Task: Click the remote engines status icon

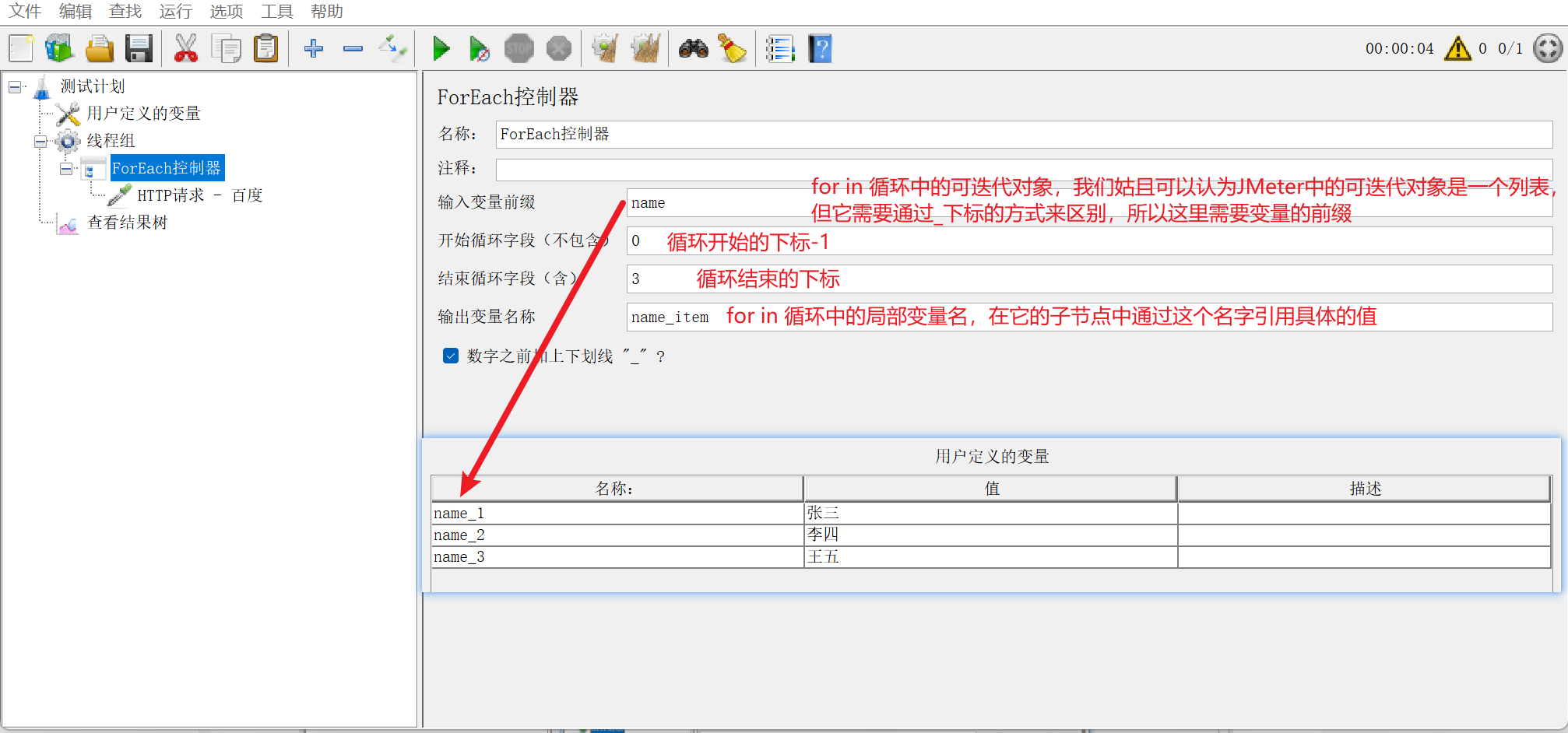Action: point(1548,48)
